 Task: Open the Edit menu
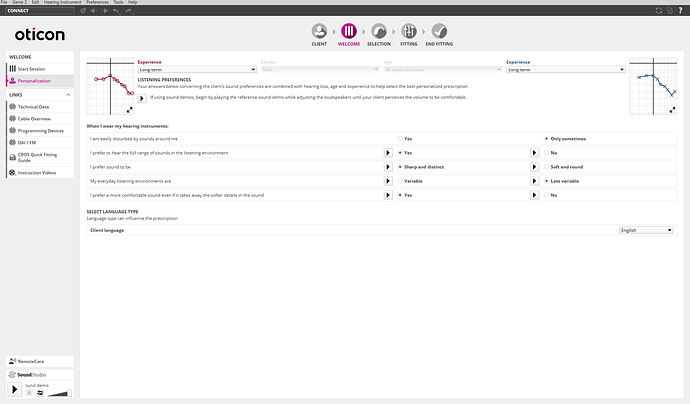tap(35, 2)
